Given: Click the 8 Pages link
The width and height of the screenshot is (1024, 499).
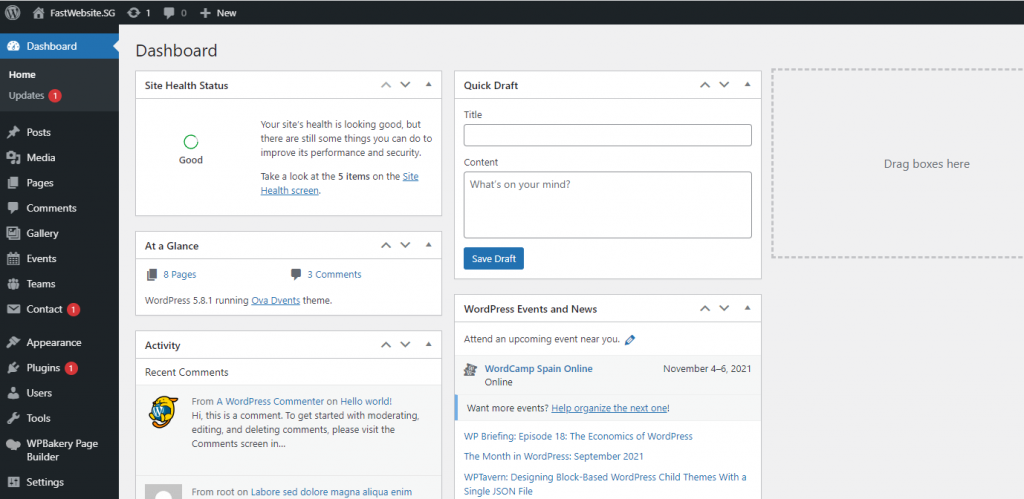Looking at the screenshot, I should (179, 274).
